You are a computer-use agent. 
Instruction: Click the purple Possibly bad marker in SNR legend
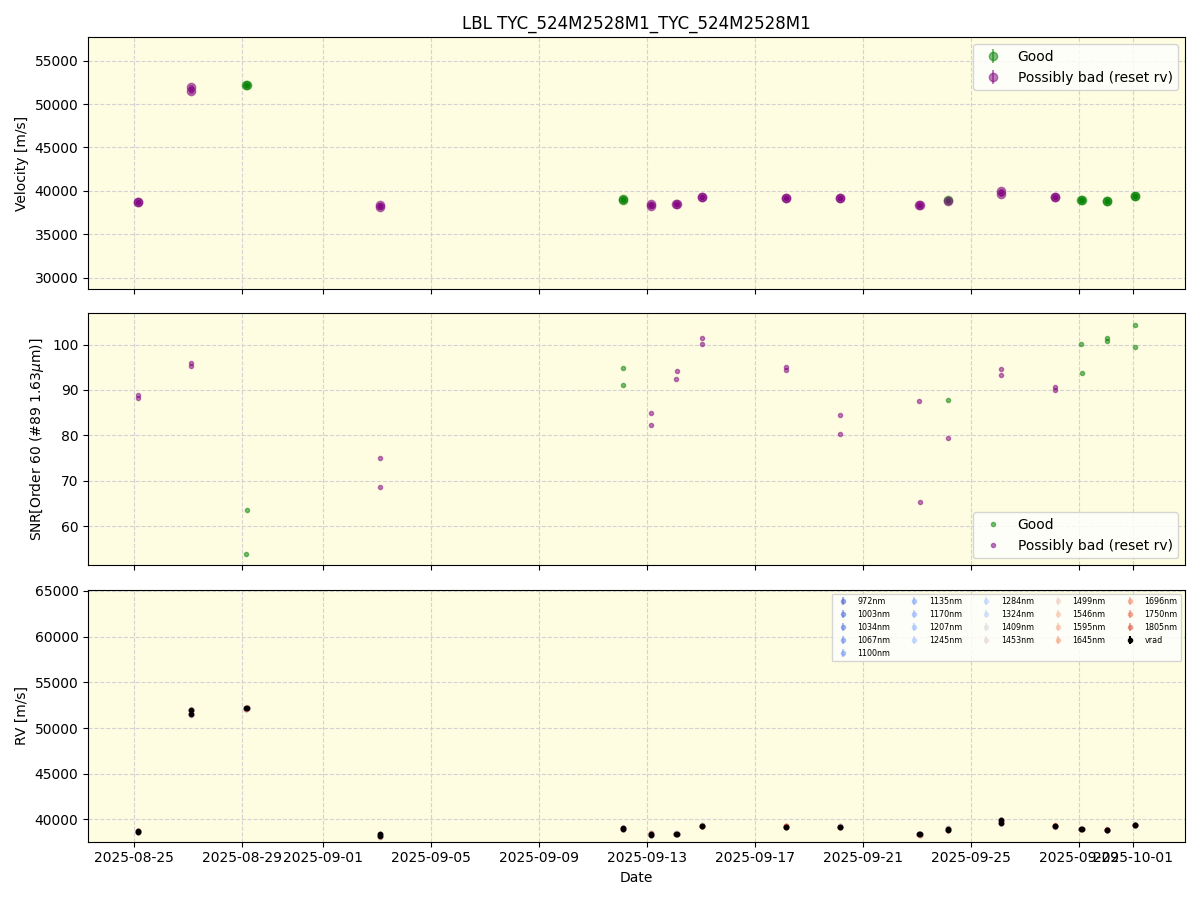click(993, 545)
